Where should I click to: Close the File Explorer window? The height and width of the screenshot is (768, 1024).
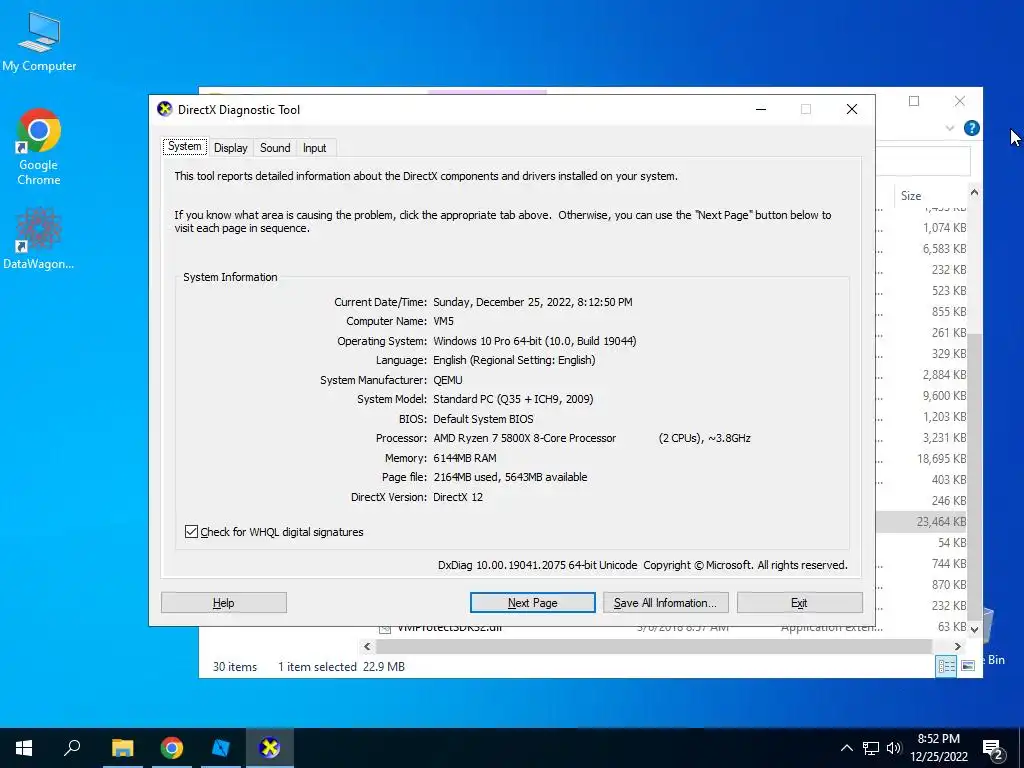[959, 101]
